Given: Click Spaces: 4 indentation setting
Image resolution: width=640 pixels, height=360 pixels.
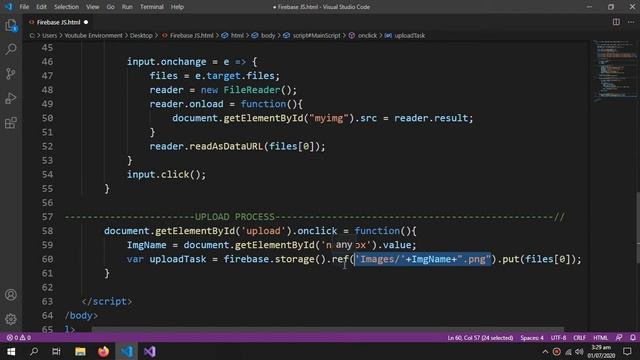Looking at the screenshot, I should (531, 338).
